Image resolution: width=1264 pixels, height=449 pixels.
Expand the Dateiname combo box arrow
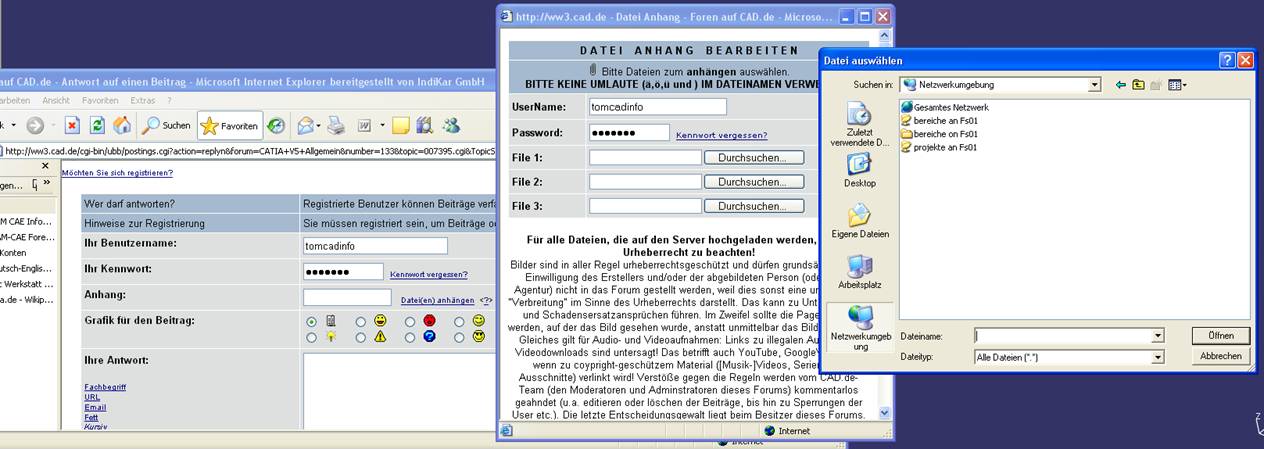pyautogui.click(x=1157, y=336)
